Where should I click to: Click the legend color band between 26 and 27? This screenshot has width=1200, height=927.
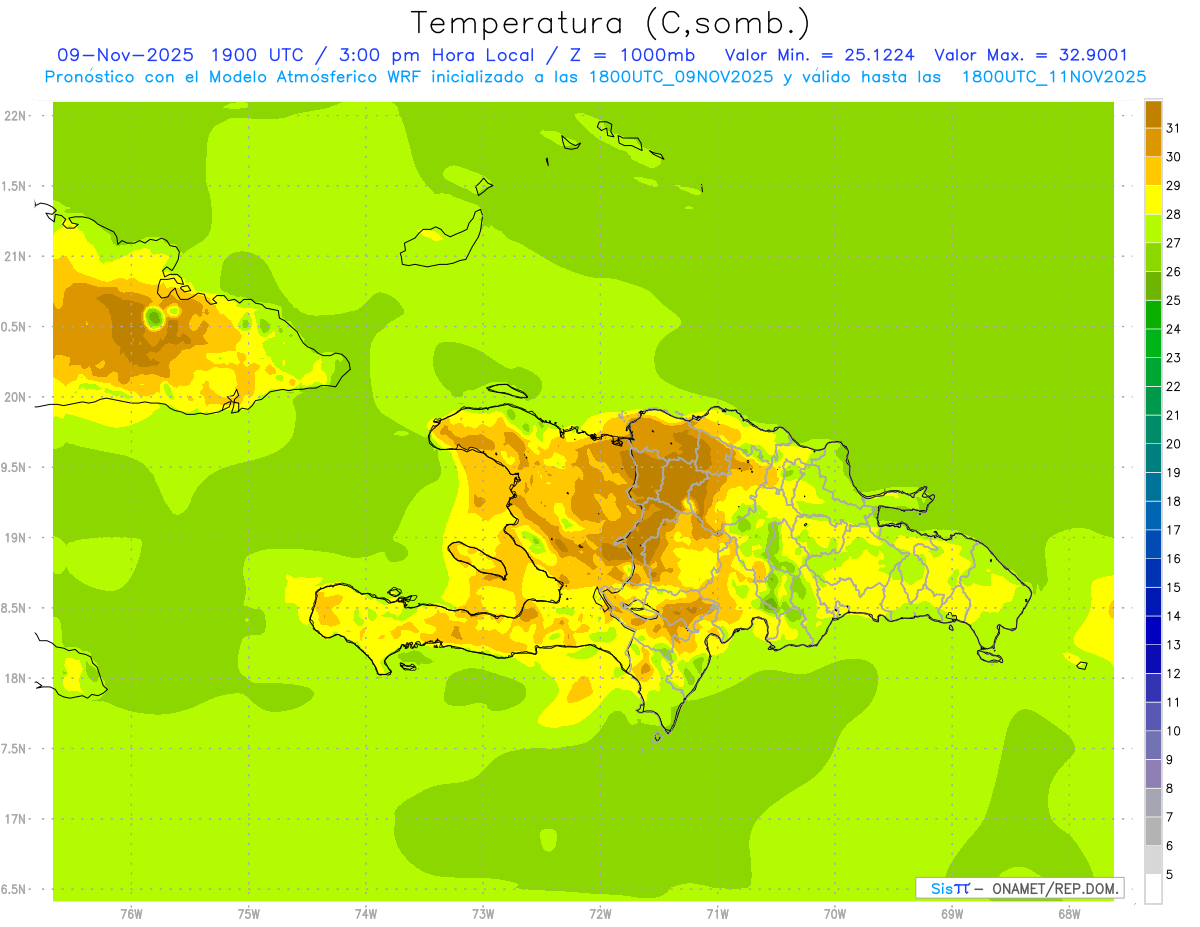pyautogui.click(x=1153, y=257)
